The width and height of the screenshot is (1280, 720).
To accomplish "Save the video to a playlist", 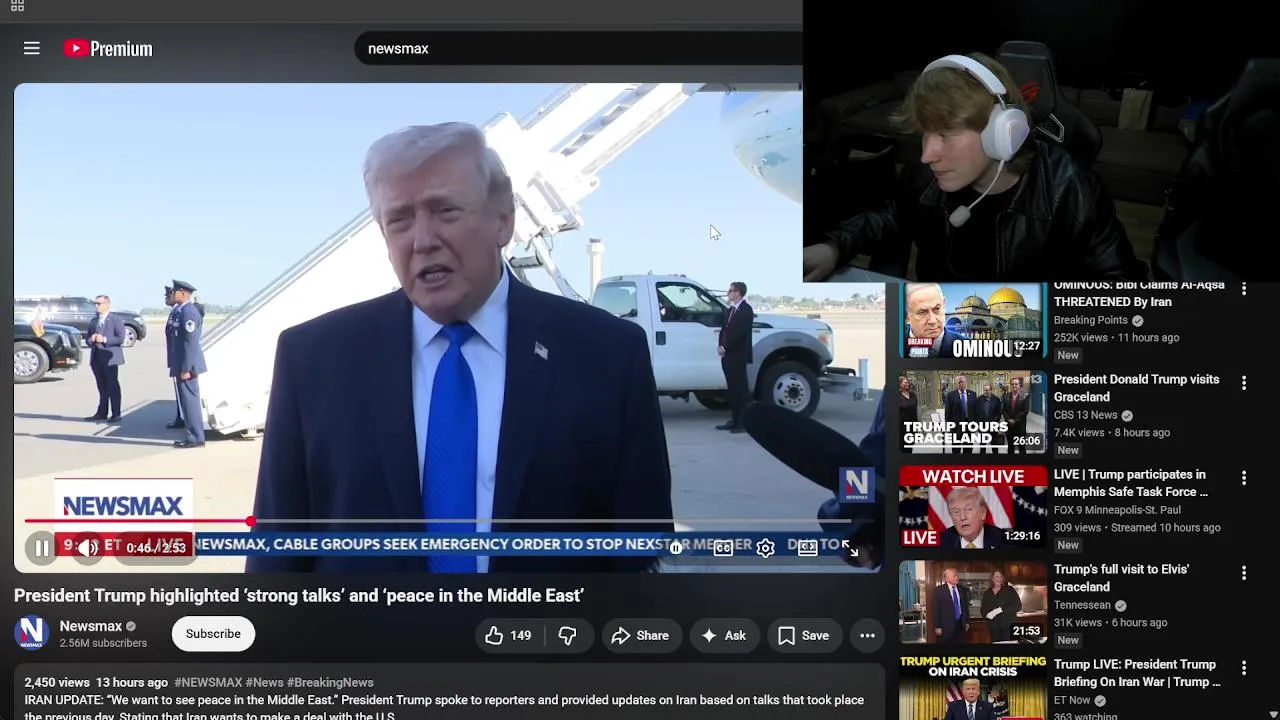I will (804, 635).
